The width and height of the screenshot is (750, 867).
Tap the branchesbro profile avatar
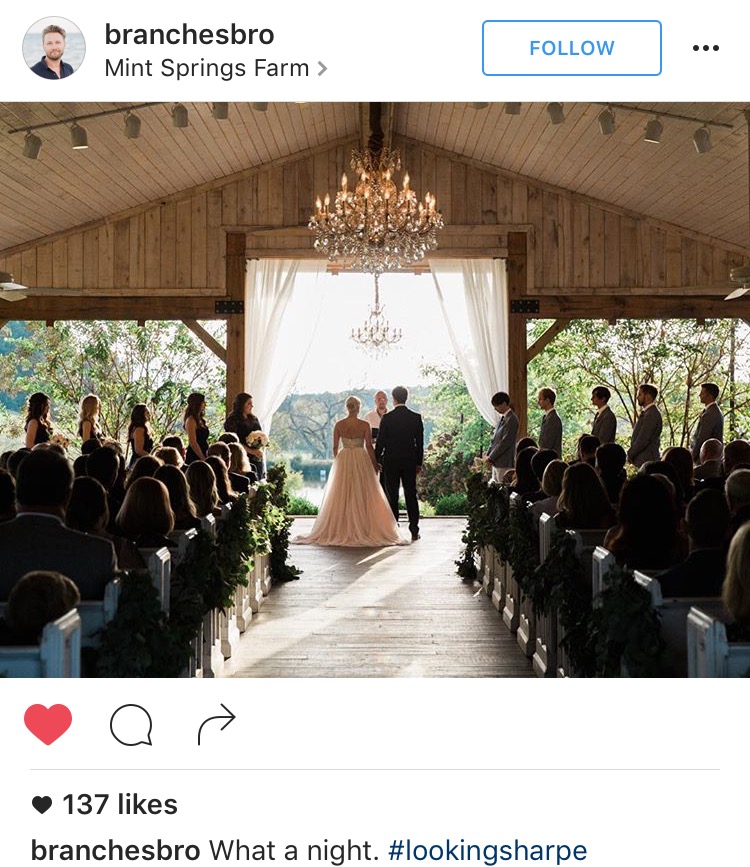coord(54,48)
